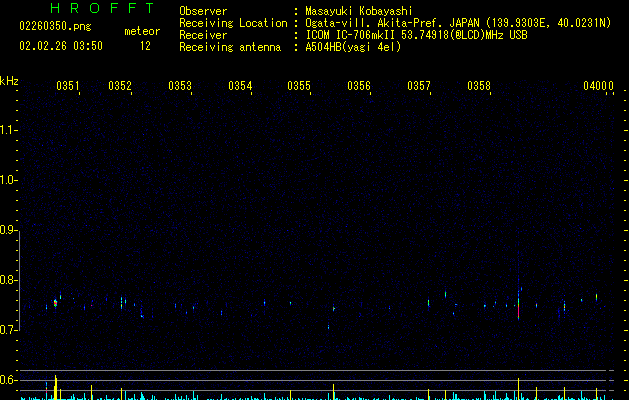Click antenna value A504HB(yagi 4el)
The width and height of the screenshot is (629, 400).
[353, 47]
